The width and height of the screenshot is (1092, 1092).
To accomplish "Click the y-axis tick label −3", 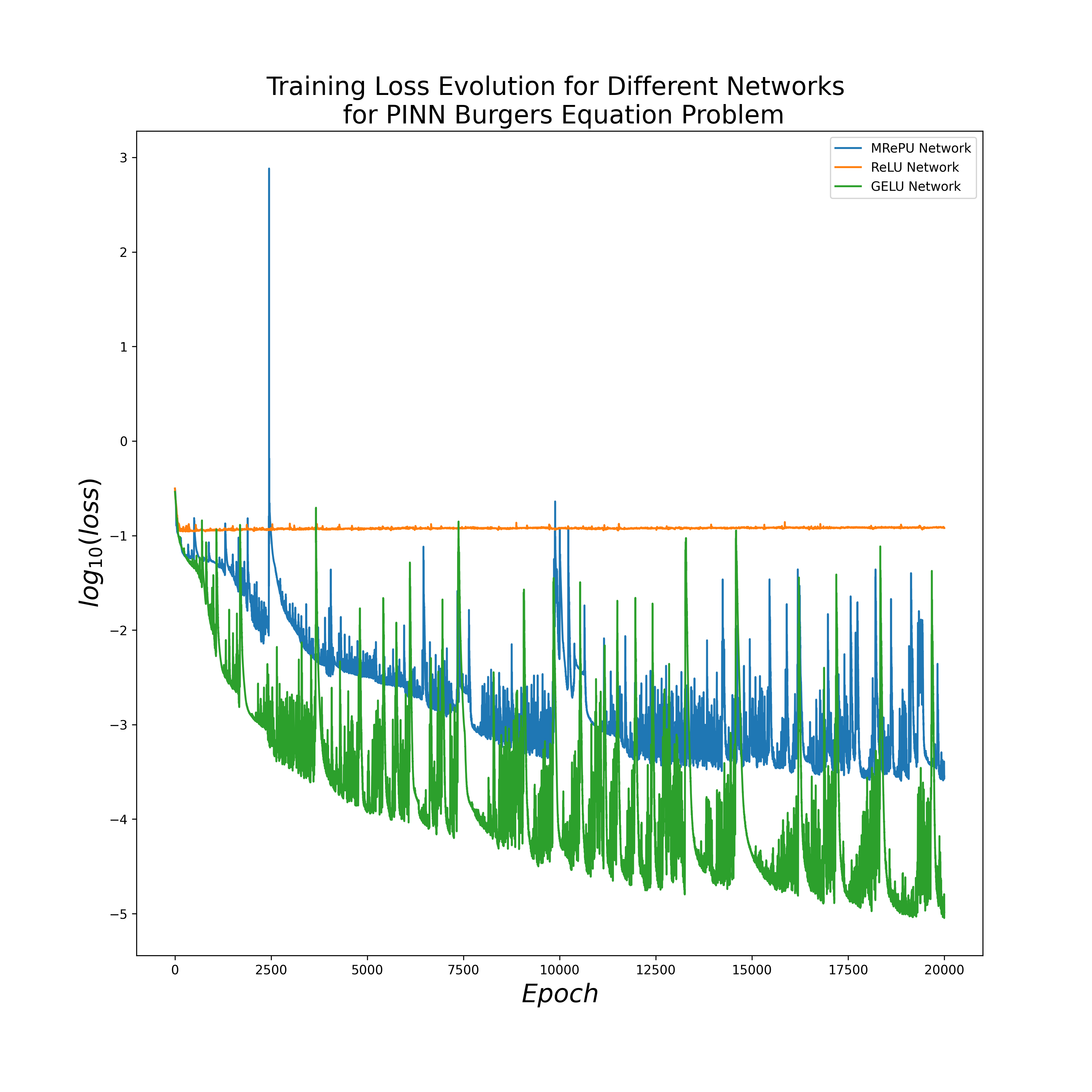I will pos(119,725).
